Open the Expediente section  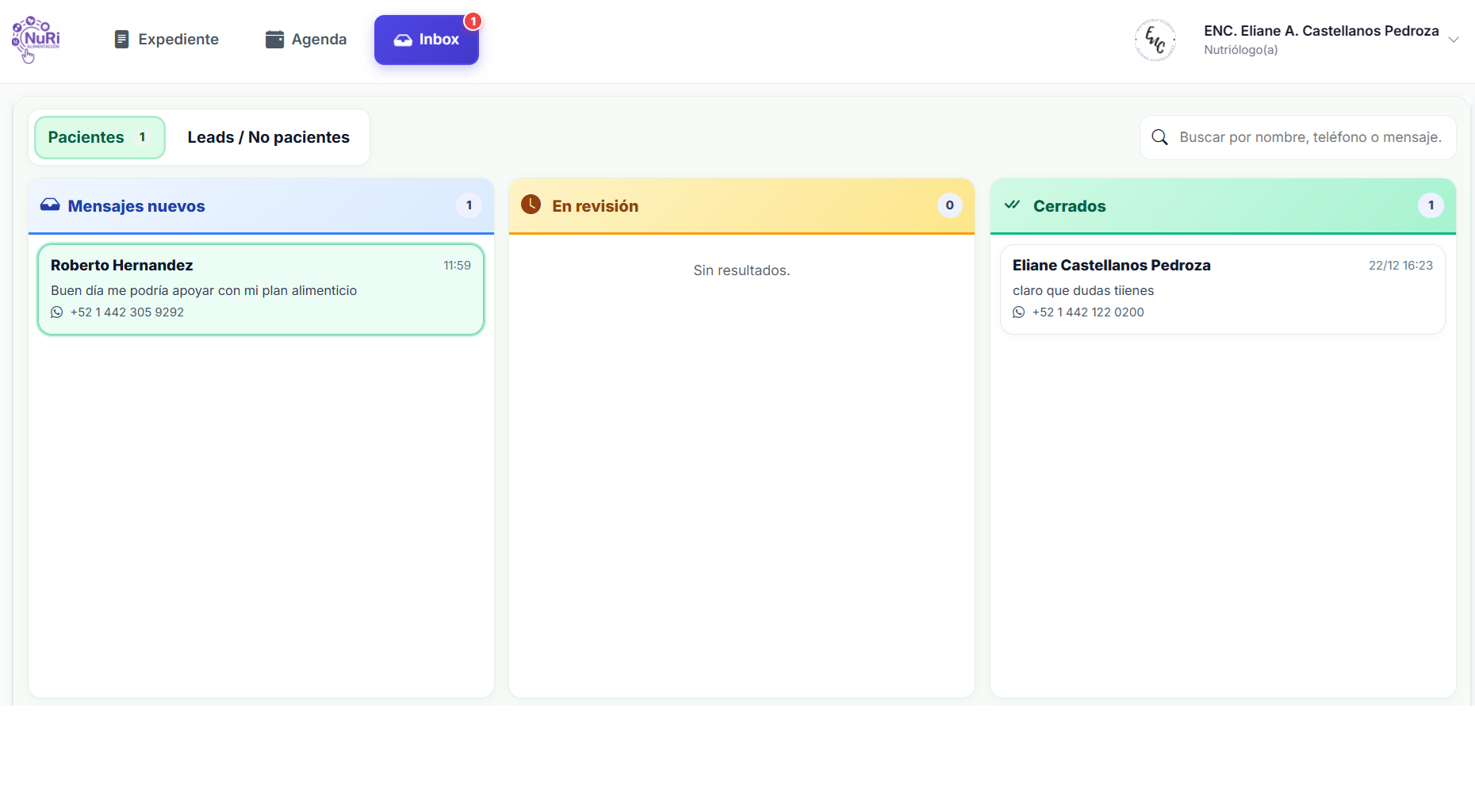pyautogui.click(x=167, y=40)
